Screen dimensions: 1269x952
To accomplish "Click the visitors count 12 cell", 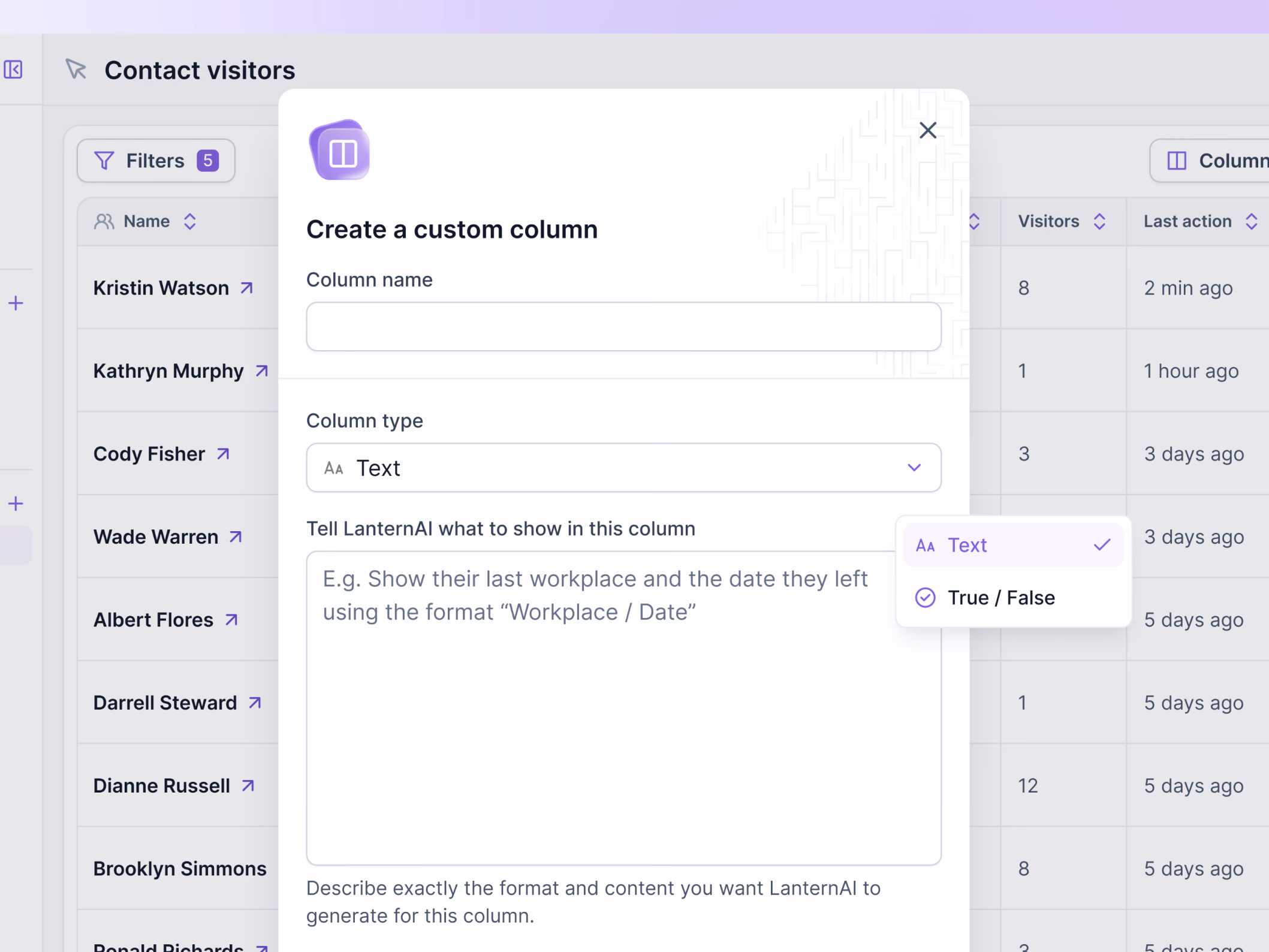I will coord(1028,786).
